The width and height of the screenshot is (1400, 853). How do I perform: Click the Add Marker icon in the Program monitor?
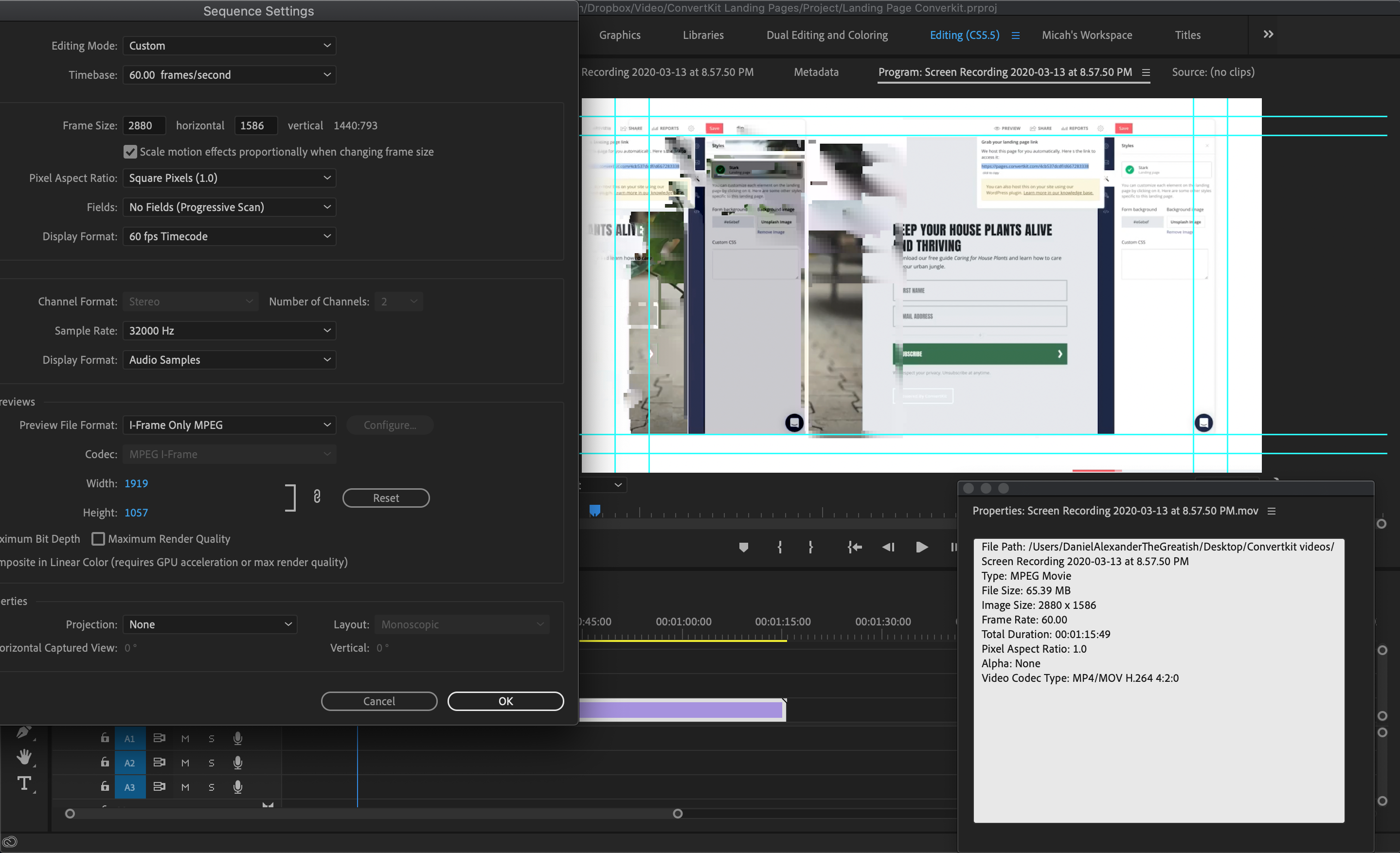coord(744,547)
